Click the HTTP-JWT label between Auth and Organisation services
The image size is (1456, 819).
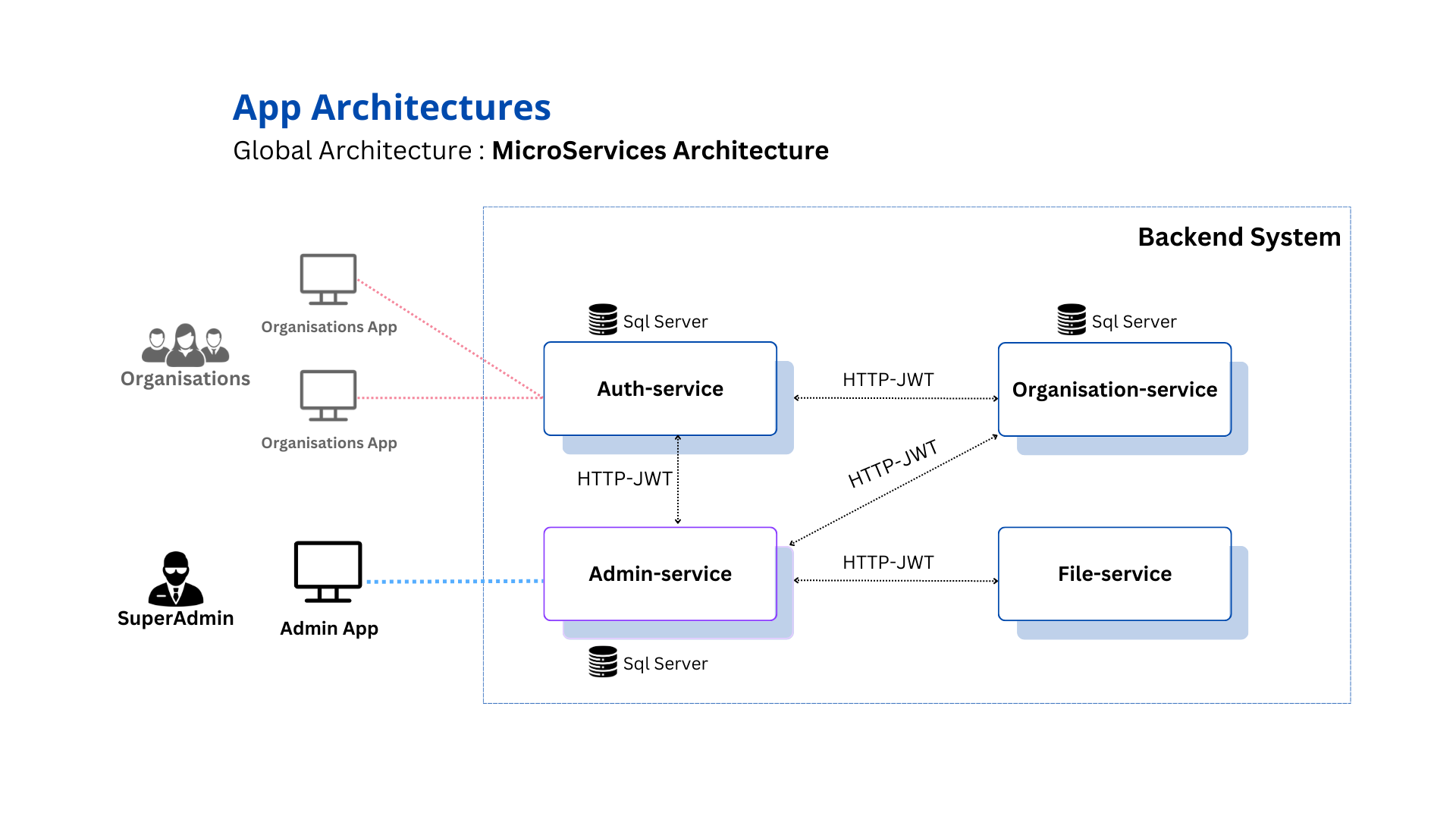pyautogui.click(x=888, y=379)
